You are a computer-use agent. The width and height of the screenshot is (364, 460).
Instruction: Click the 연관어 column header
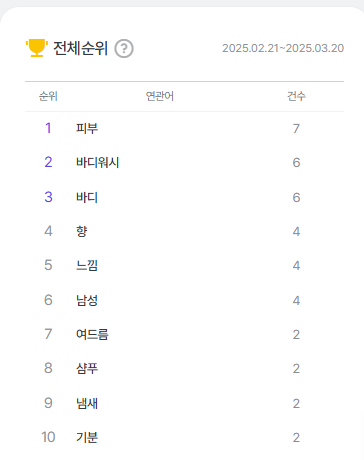click(160, 96)
